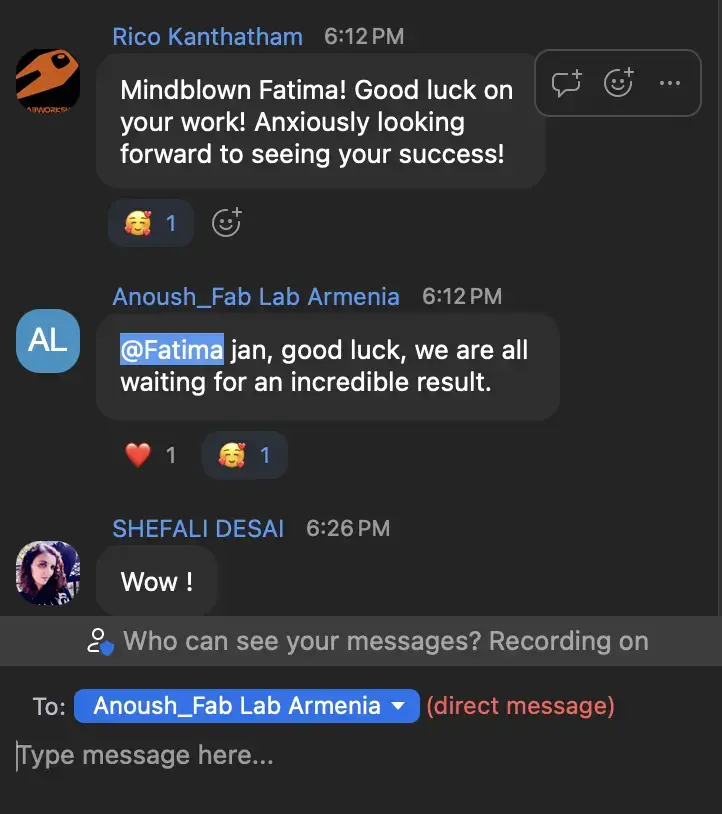The height and width of the screenshot is (814, 722).
Task: Click the reply-in-thread icon on Rico's message
Action: pos(566,83)
